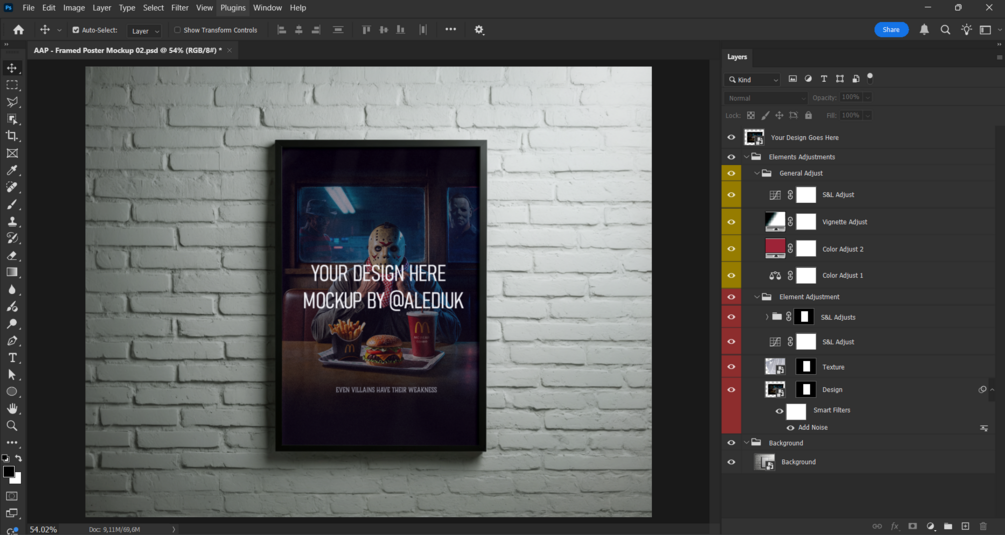Viewport: 1005px width, 535px height.
Task: Select the Eraser tool
Action: click(12, 255)
